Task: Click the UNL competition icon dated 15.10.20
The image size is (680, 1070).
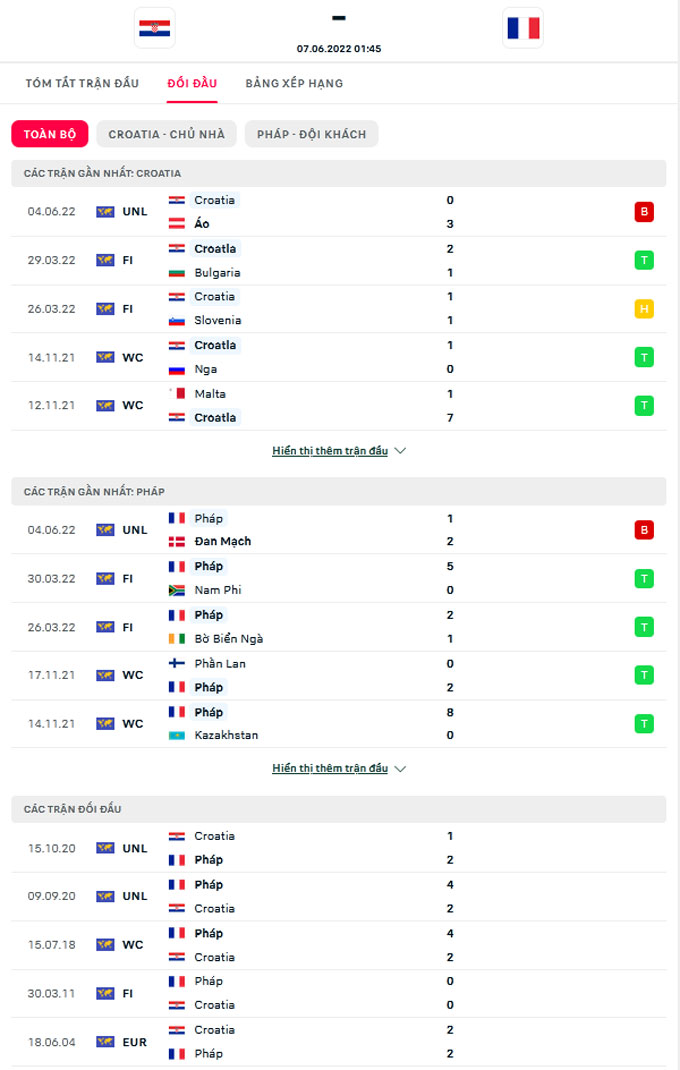Action: [x=105, y=848]
